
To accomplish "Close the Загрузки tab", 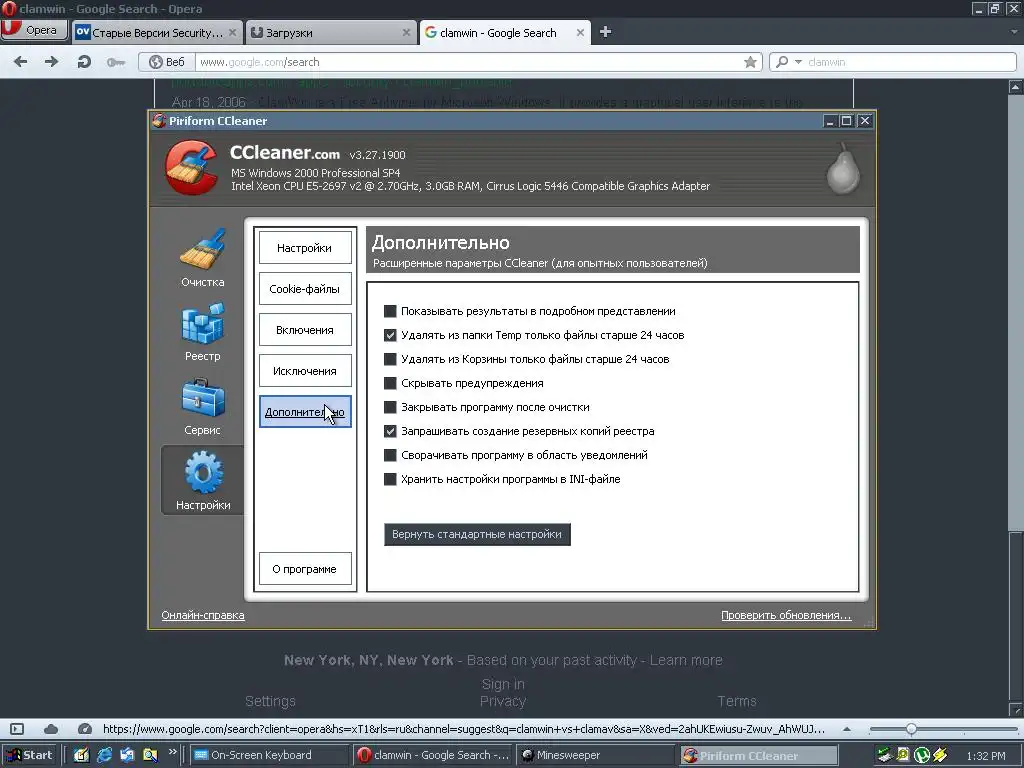I will click(x=406, y=33).
